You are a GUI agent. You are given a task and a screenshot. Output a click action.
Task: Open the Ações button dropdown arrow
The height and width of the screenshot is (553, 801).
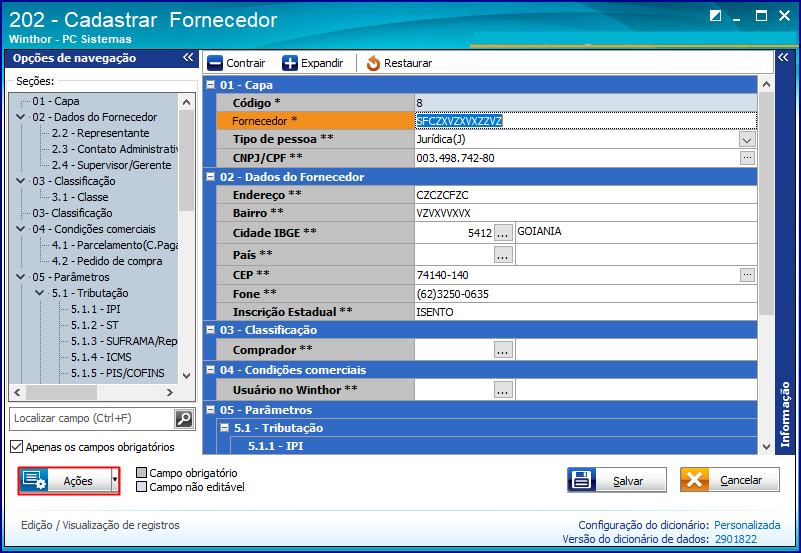coord(115,480)
